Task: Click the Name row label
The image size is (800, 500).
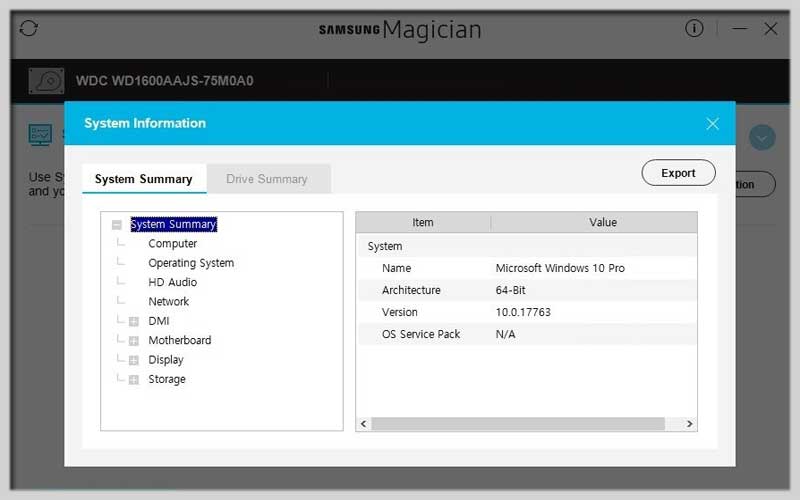Action: 396,268
